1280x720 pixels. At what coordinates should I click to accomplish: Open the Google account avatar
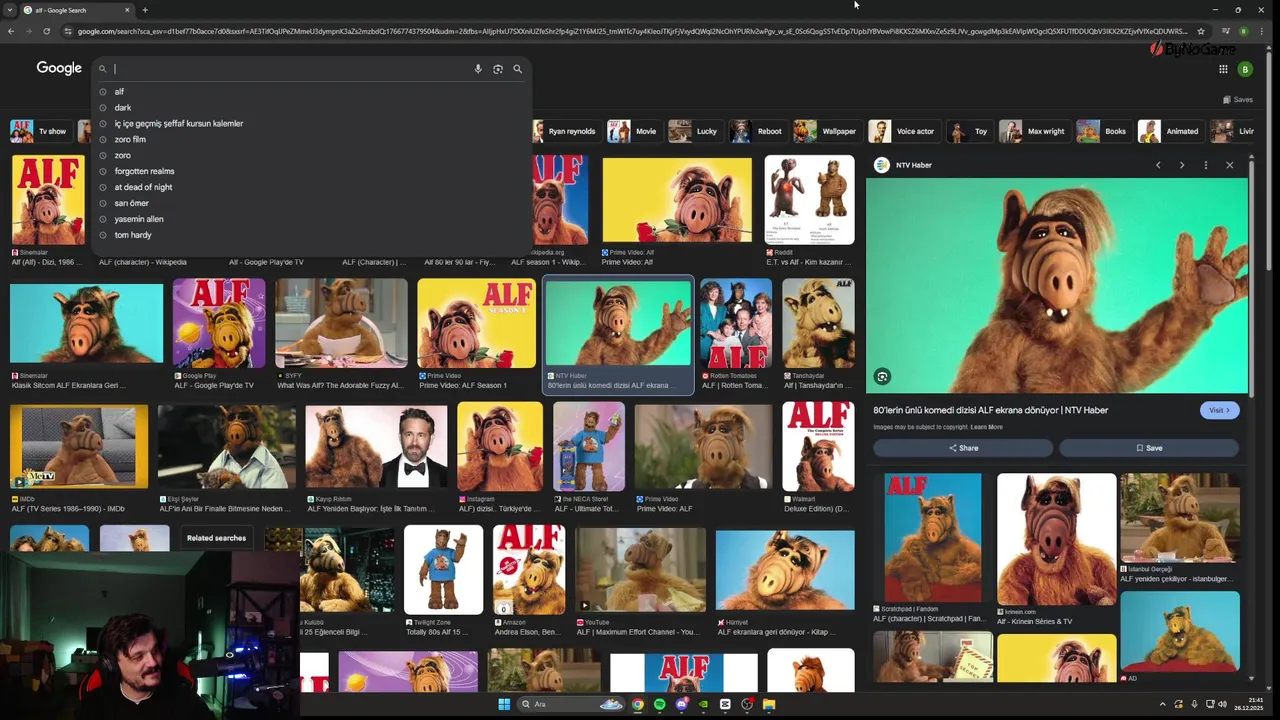click(x=1245, y=69)
